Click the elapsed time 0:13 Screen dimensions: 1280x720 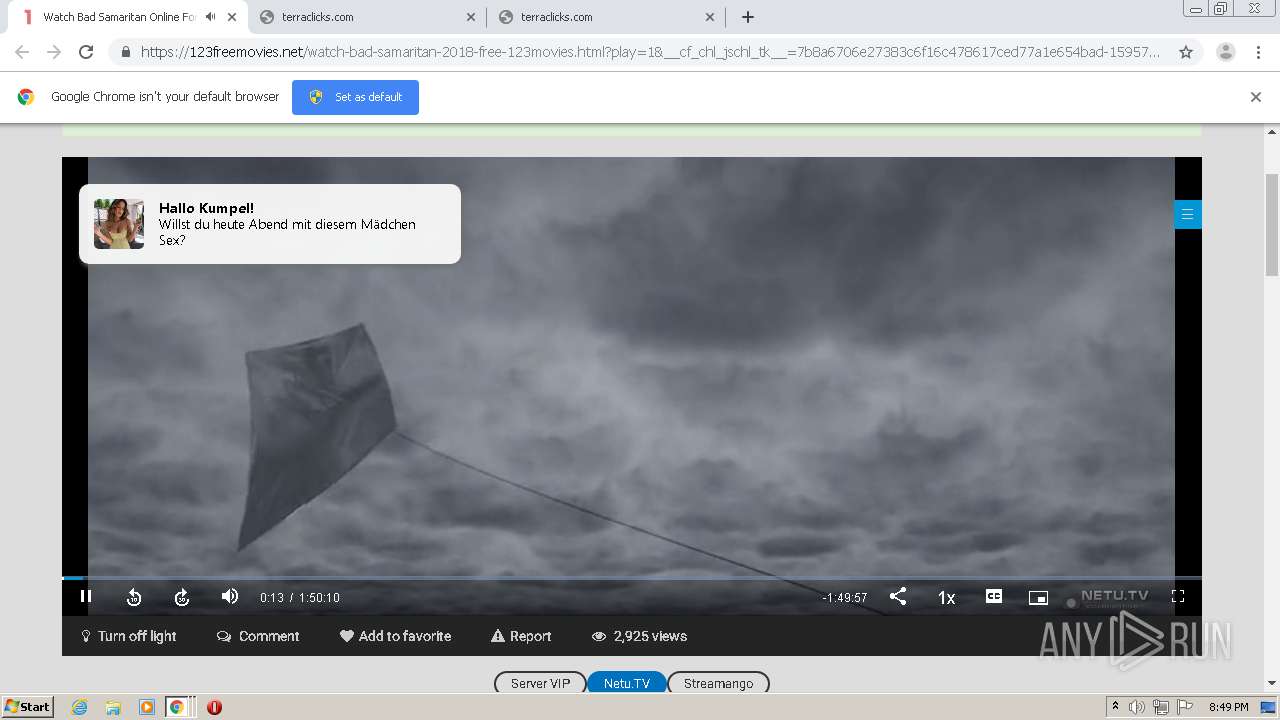[272, 598]
